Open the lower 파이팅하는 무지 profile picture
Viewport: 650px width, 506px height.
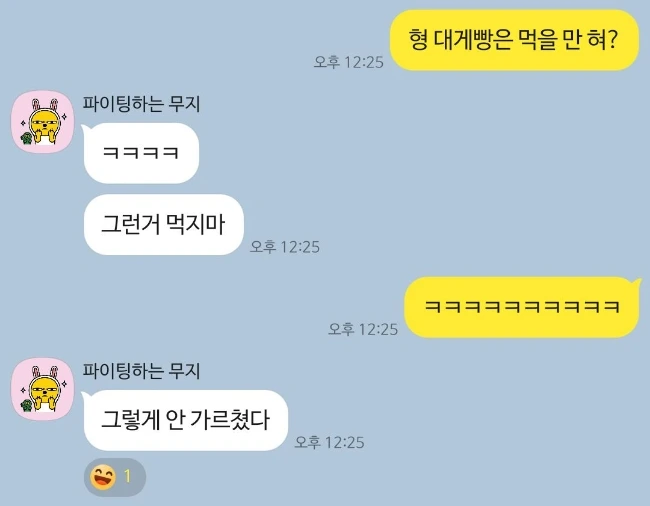42,389
